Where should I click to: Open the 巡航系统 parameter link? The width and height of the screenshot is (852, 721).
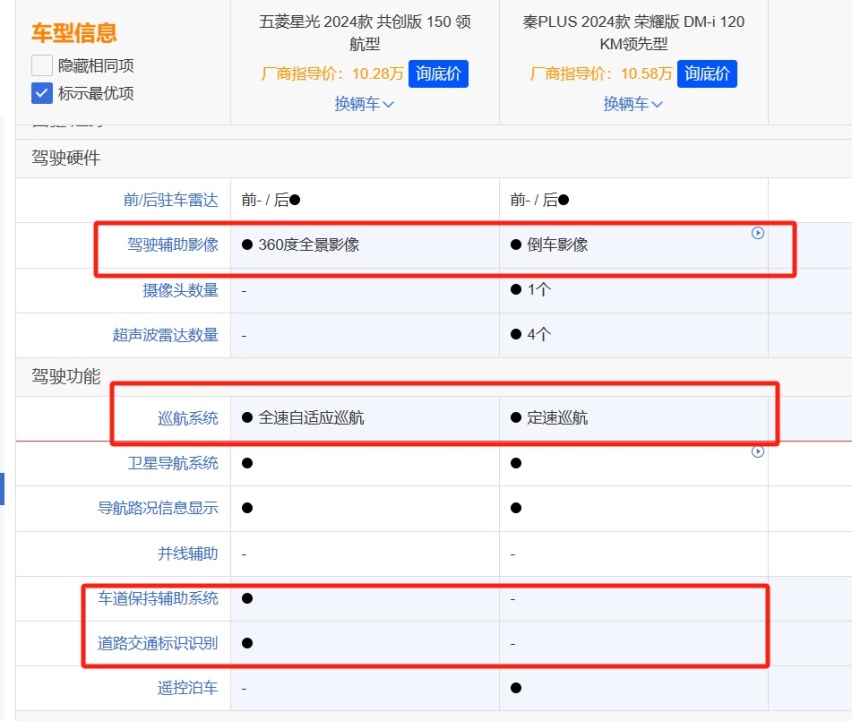coord(188,418)
